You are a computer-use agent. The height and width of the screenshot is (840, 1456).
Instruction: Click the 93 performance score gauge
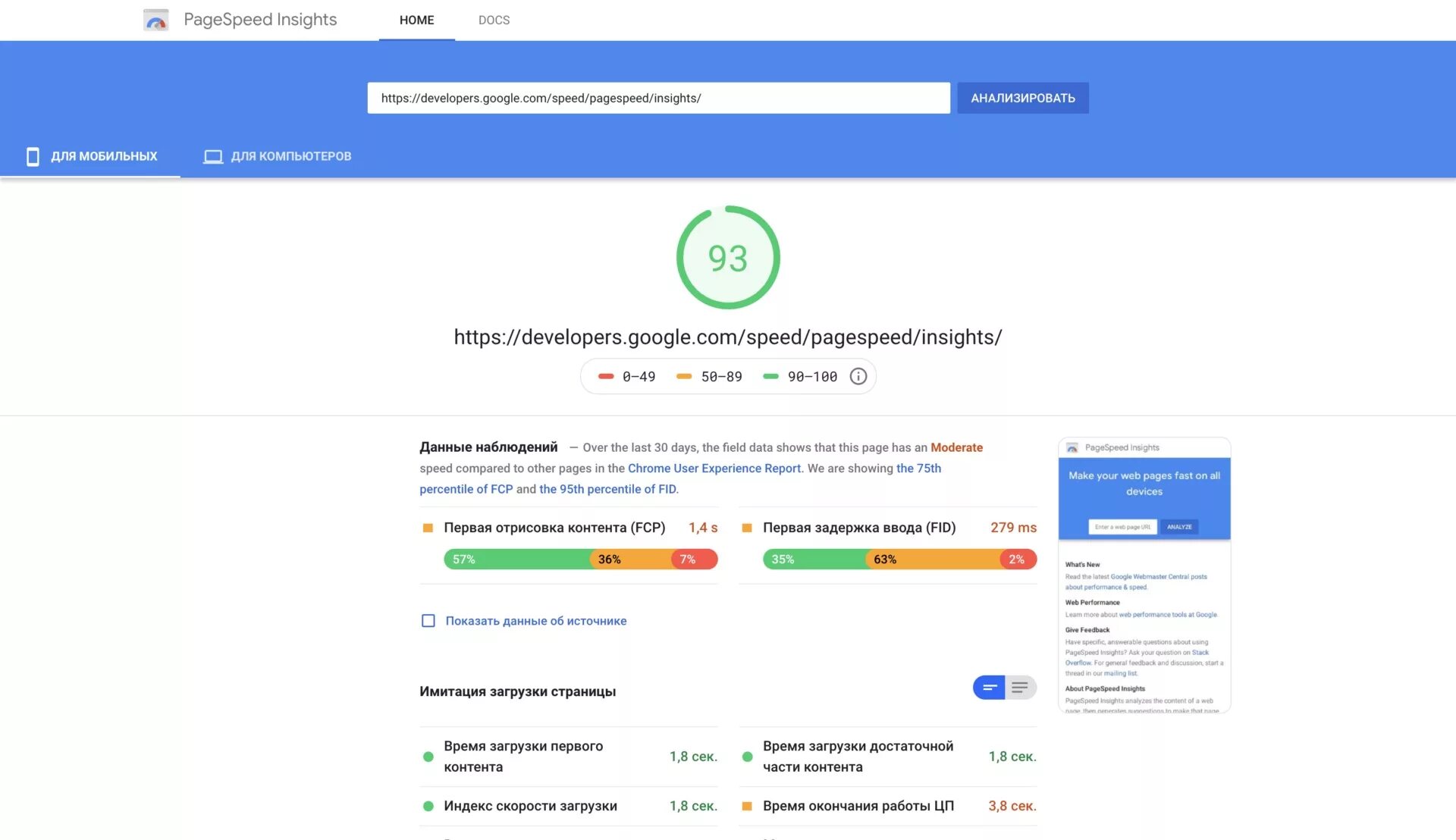point(728,258)
